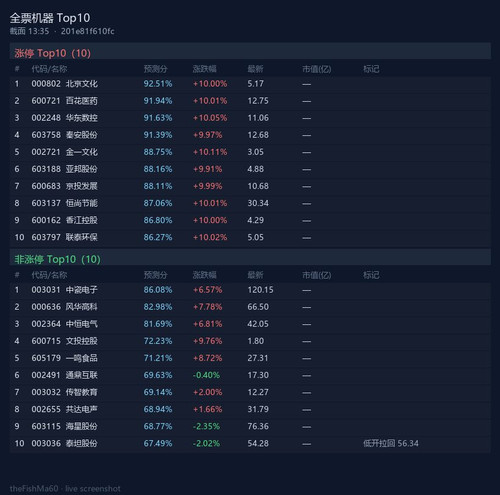This screenshot has width=500, height=495.
Task: Select stock 002248 华东数控
Action: 64,118
